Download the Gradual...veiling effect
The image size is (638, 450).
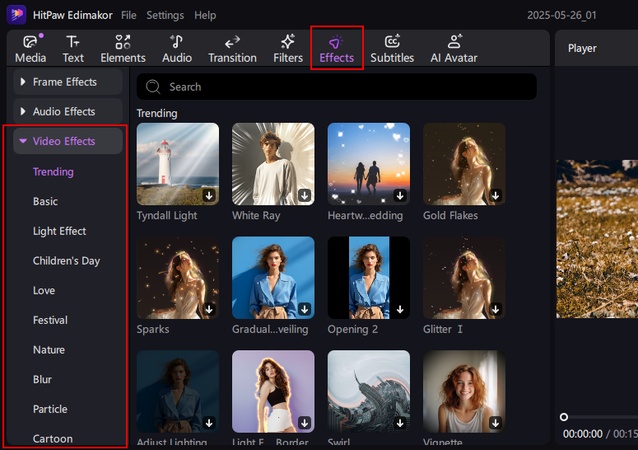pos(304,309)
